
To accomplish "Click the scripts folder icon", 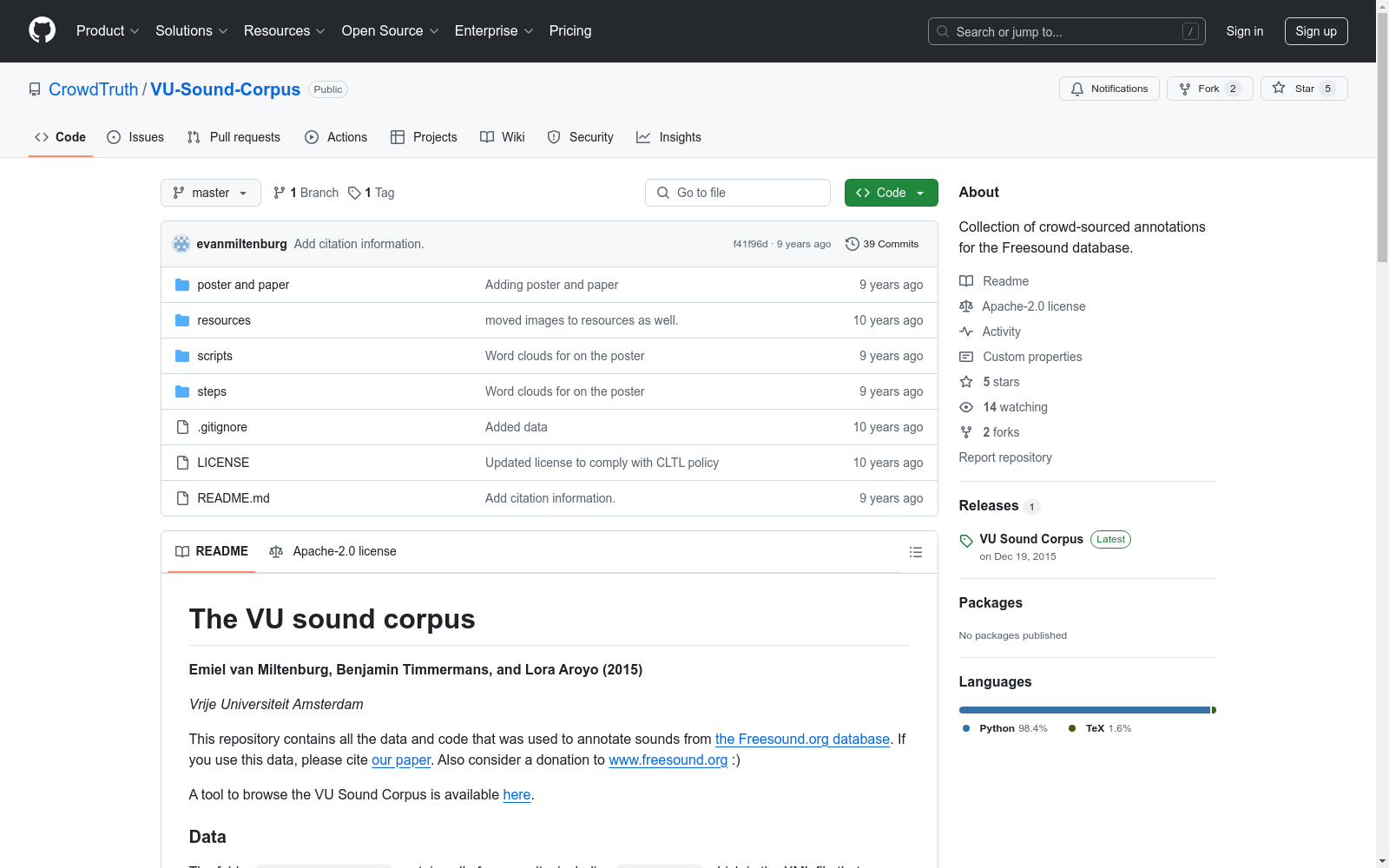I will [182, 356].
